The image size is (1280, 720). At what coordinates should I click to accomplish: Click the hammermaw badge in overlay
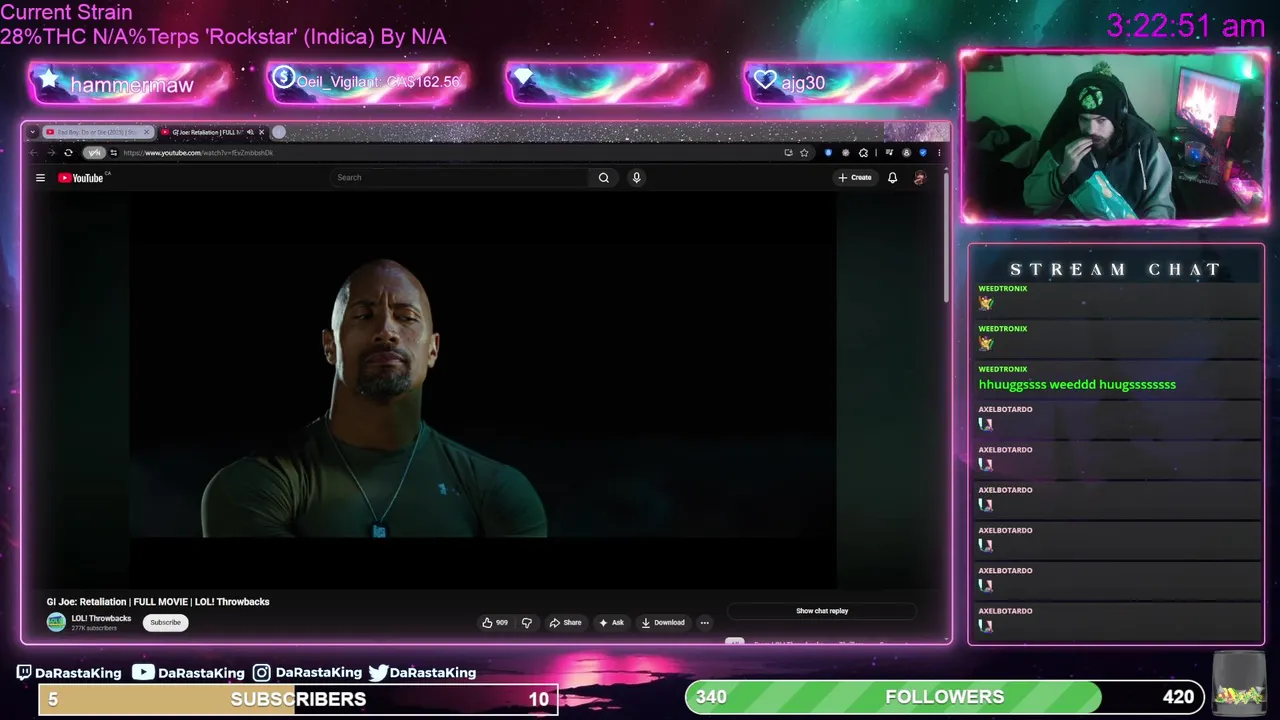point(130,84)
